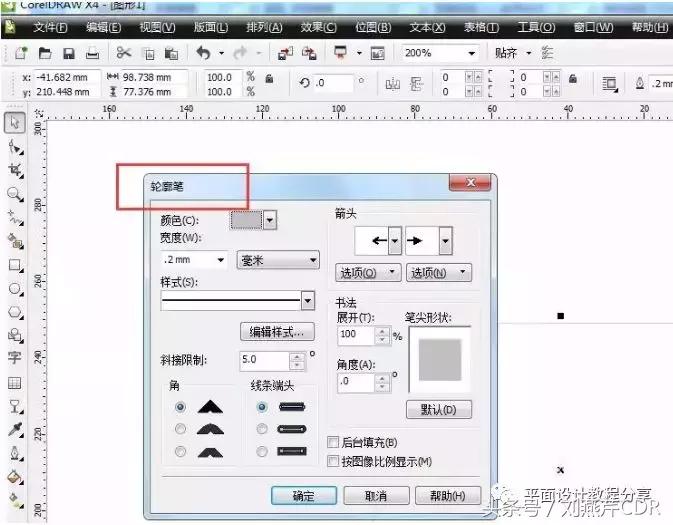
Task: Open the 选项(O) dropdown button
Action: pos(368,273)
